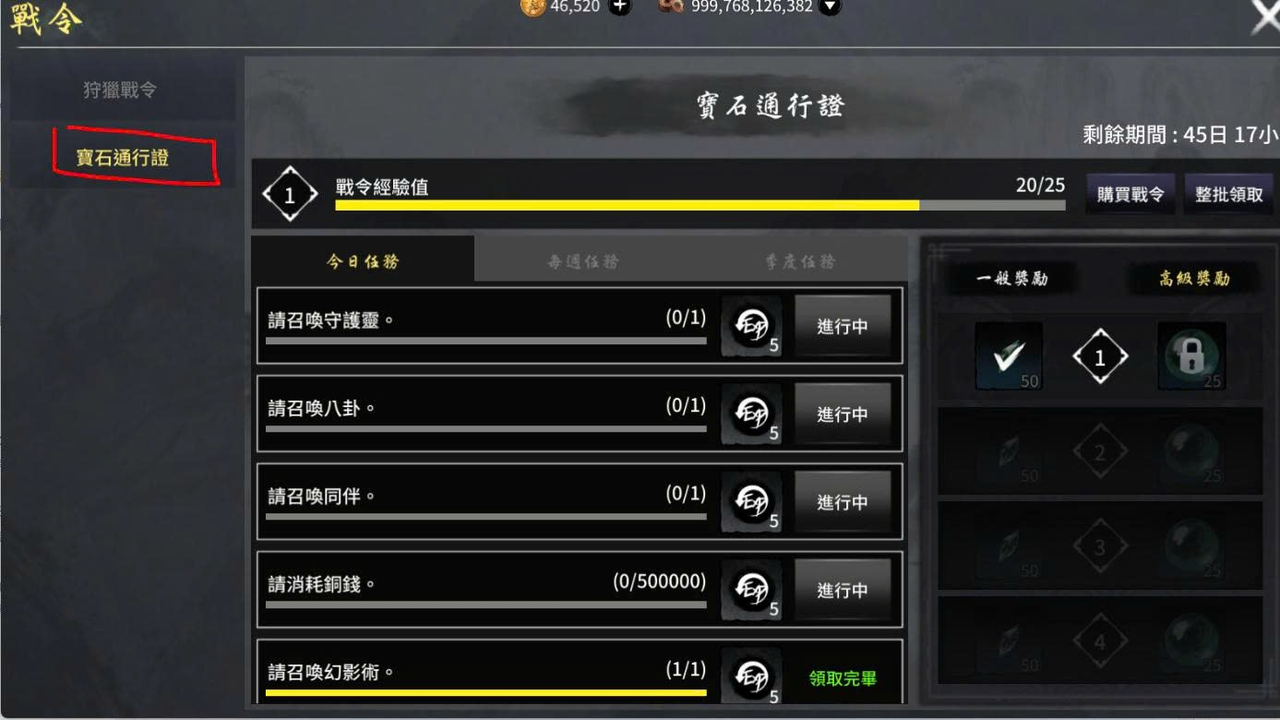
Task: Click the plus icon beside 46,520 gold
Action: (620, 7)
